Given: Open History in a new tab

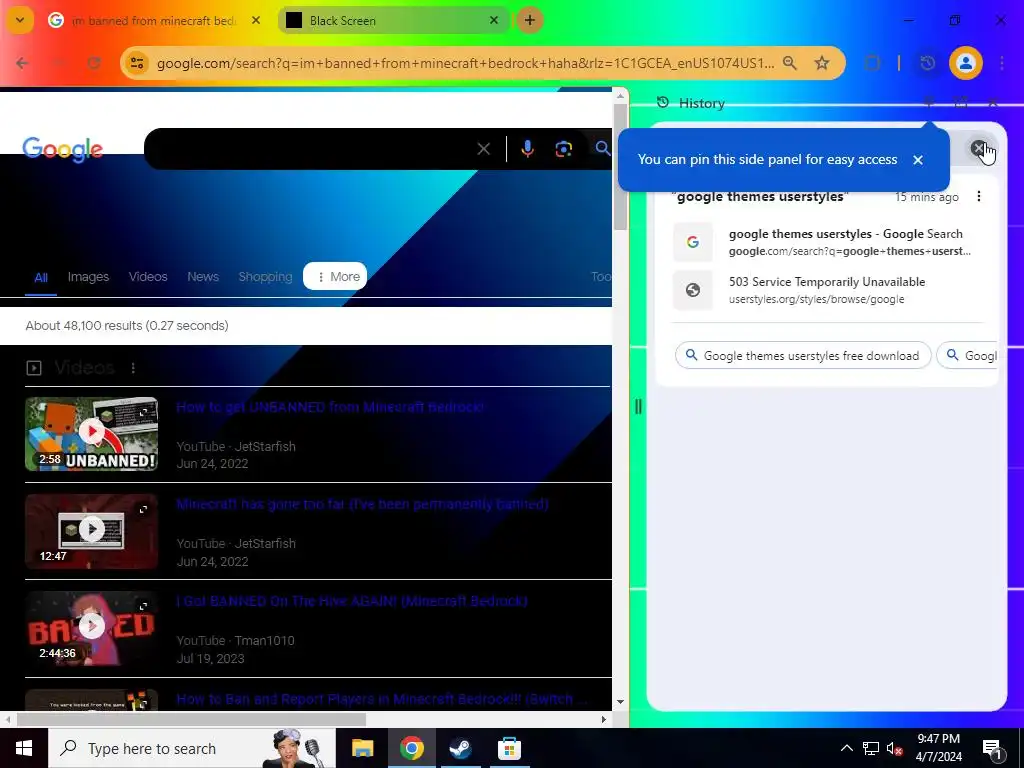Looking at the screenshot, I should [961, 103].
